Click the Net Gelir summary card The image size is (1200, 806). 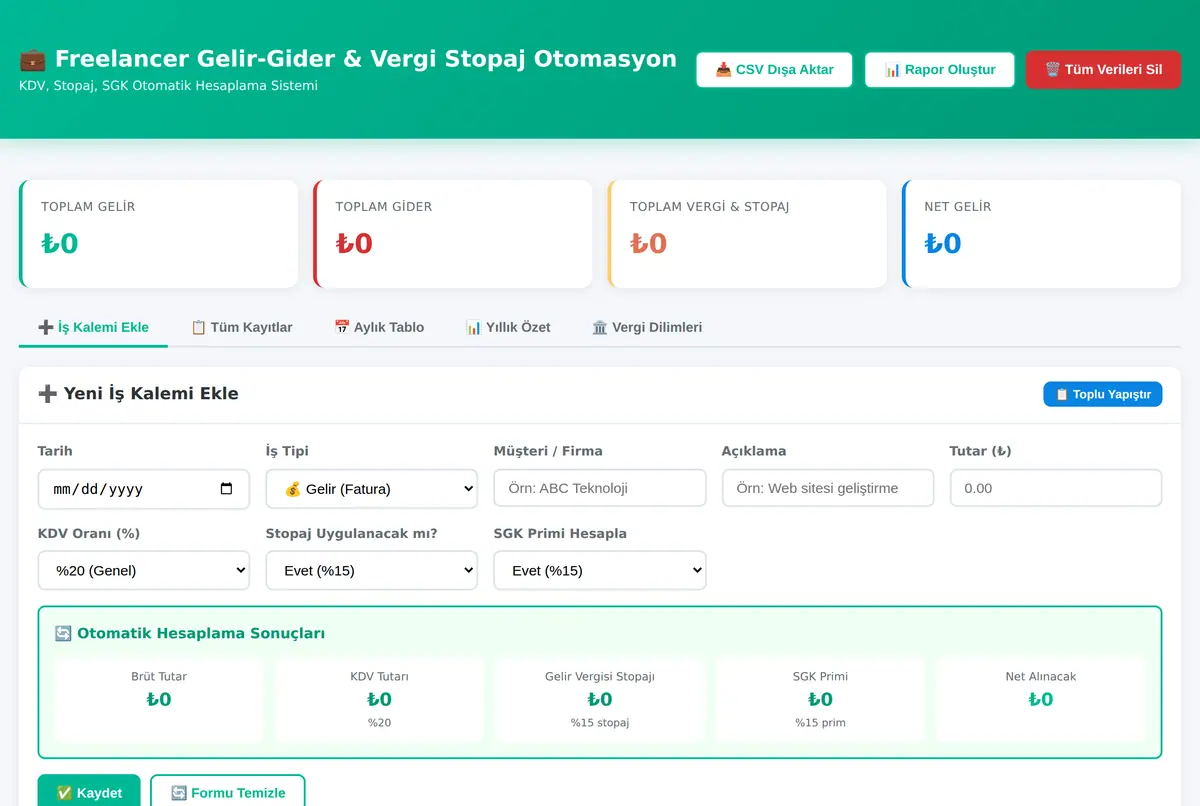pos(1041,234)
